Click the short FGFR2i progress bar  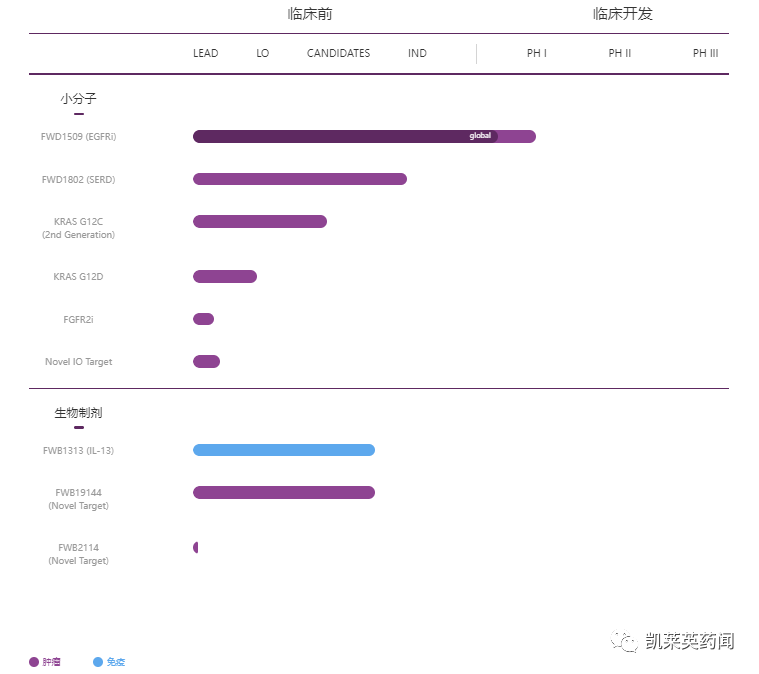click(203, 319)
